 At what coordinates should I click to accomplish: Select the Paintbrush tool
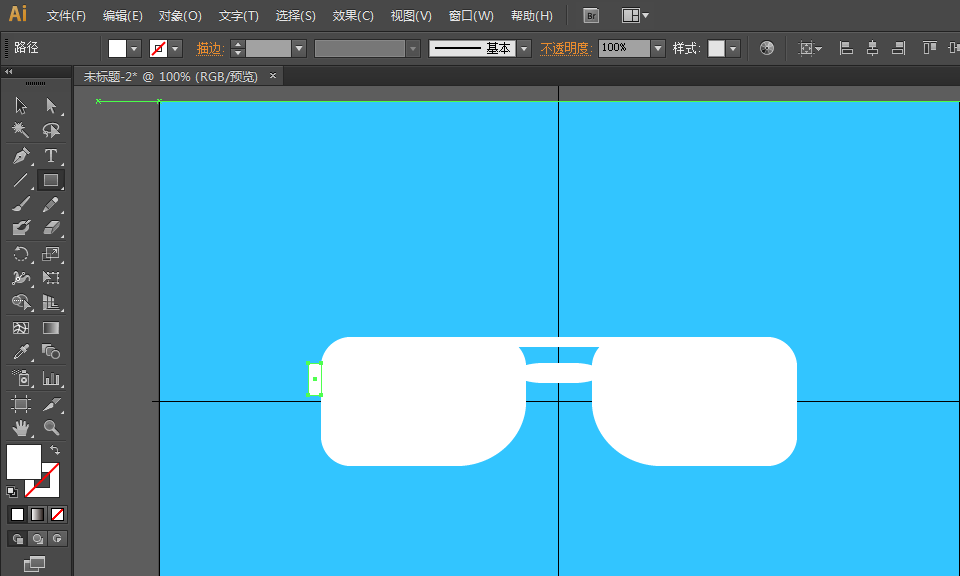pos(21,205)
